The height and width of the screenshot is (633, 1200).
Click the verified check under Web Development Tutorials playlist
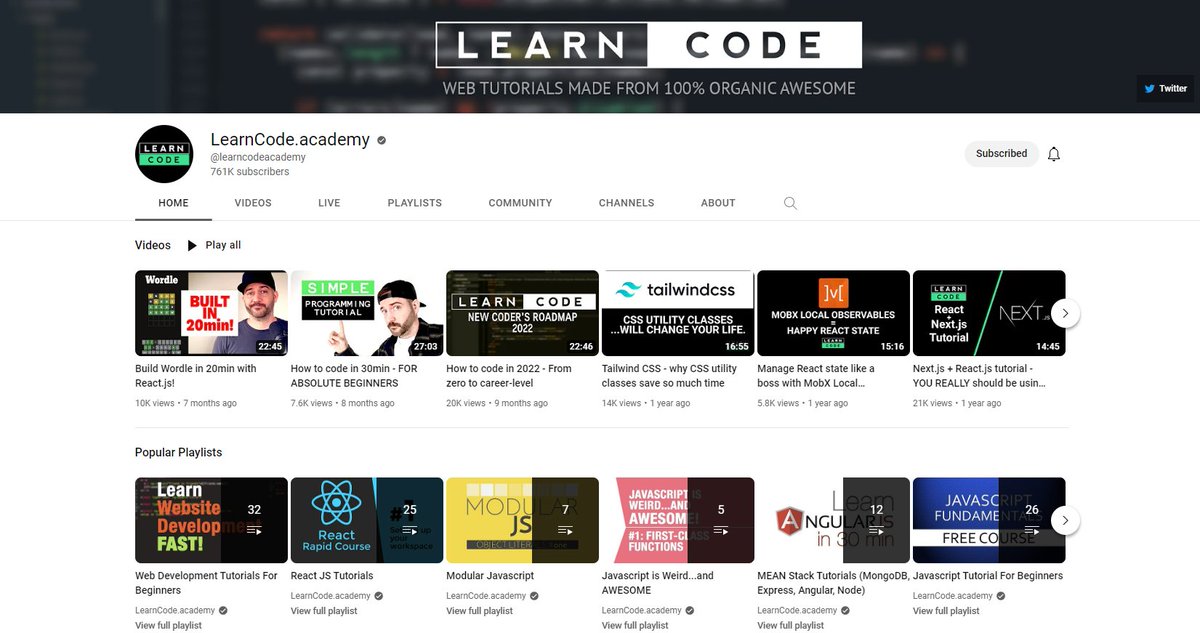(x=222, y=610)
